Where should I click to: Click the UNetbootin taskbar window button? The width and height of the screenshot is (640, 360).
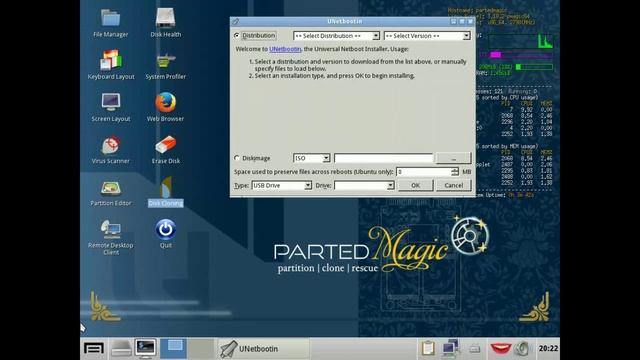tap(264, 349)
